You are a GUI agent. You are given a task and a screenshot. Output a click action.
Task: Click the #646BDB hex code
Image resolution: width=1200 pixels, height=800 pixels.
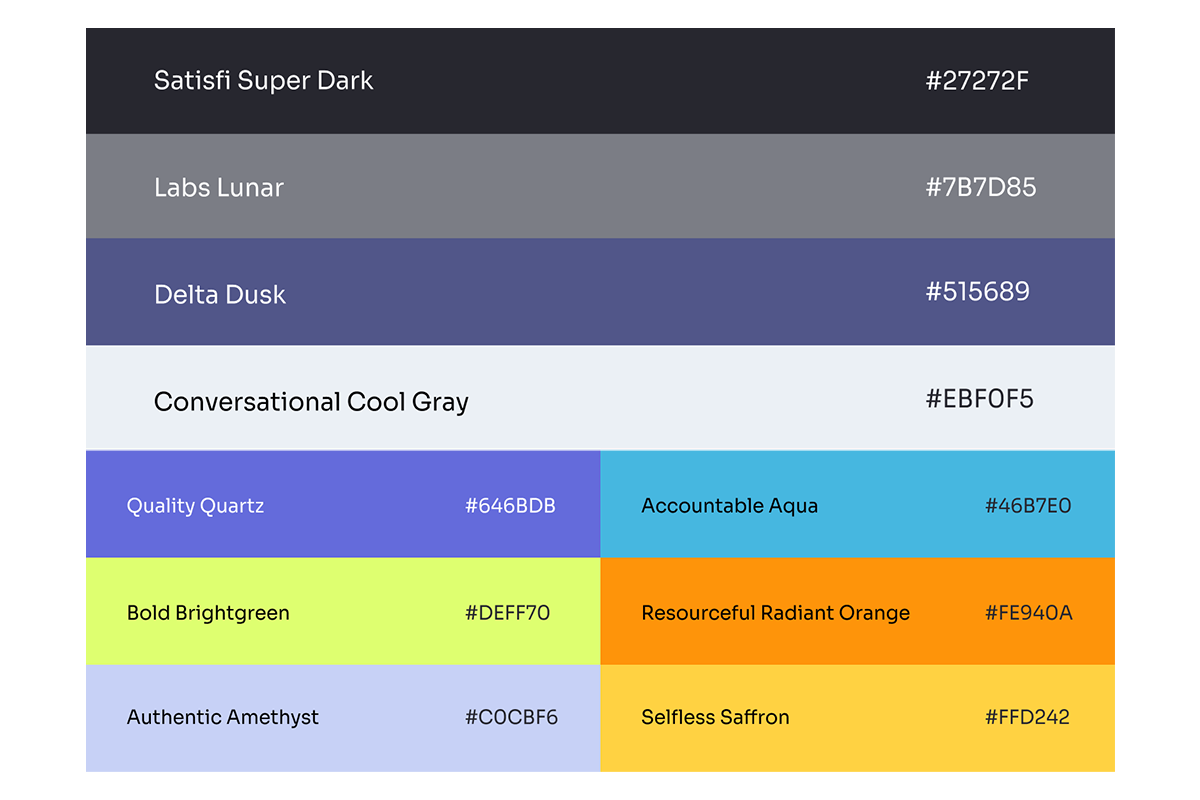(x=510, y=506)
